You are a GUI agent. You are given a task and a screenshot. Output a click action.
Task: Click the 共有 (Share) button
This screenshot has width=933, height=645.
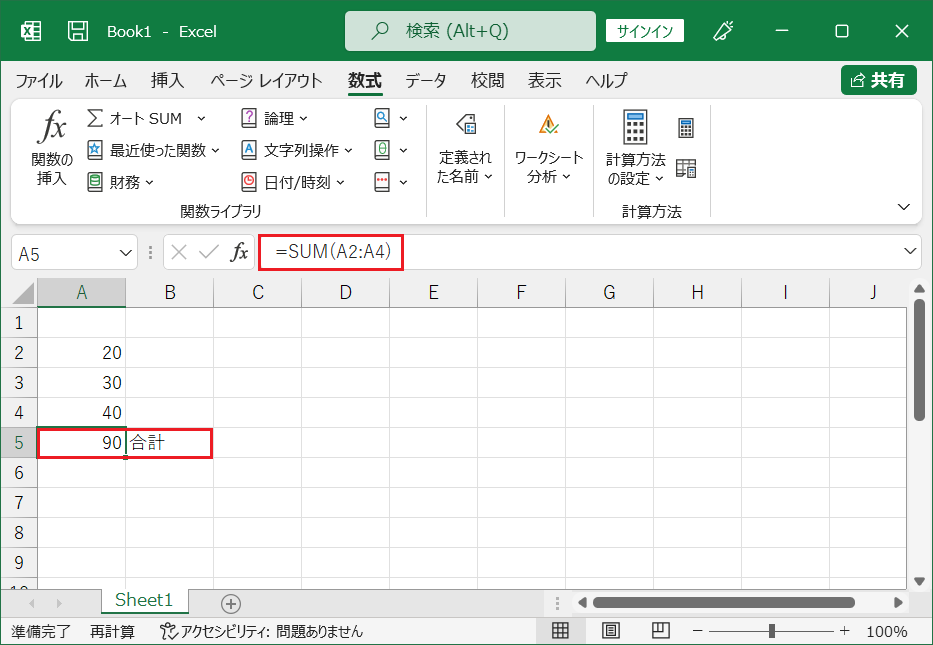878,80
